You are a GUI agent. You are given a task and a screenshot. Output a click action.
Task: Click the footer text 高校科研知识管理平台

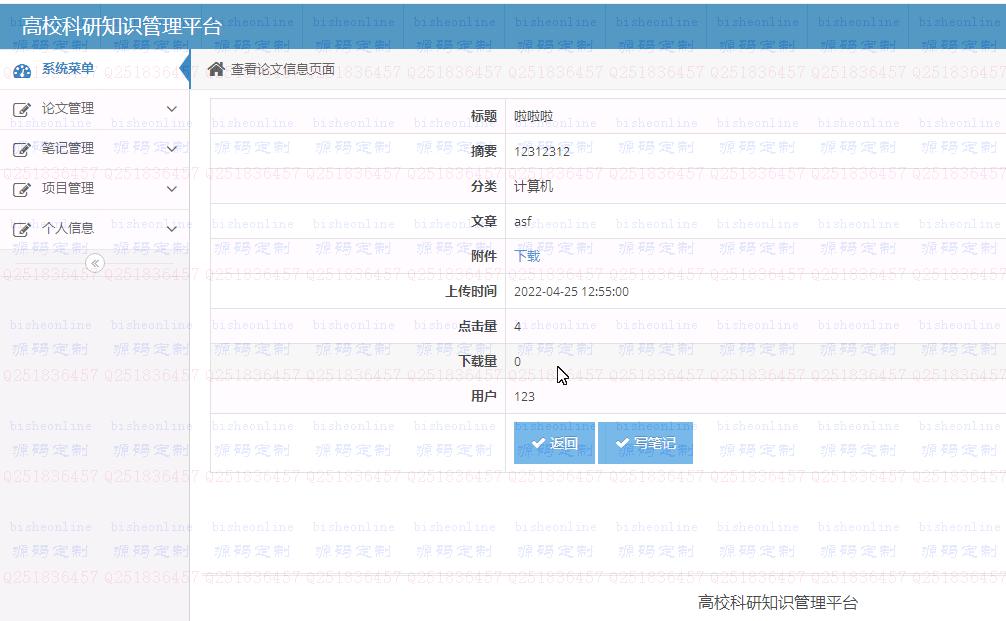(778, 602)
